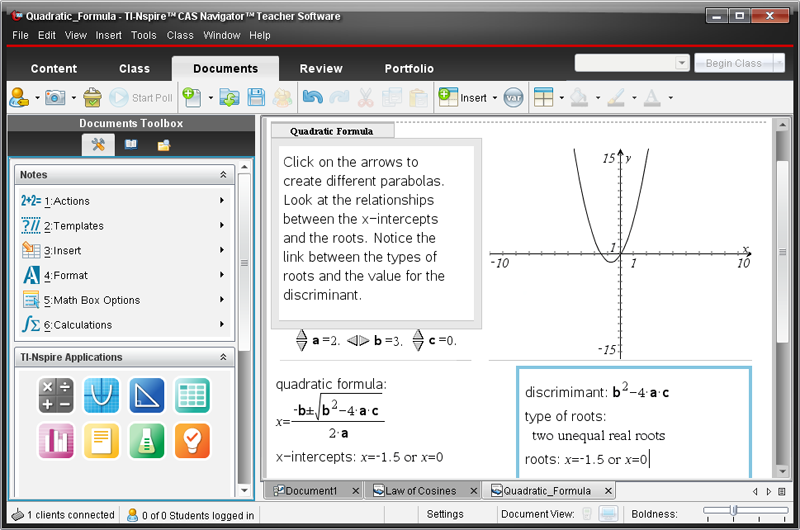Switch to the Review workspace tab
This screenshot has height=530, width=800.
(x=321, y=68)
